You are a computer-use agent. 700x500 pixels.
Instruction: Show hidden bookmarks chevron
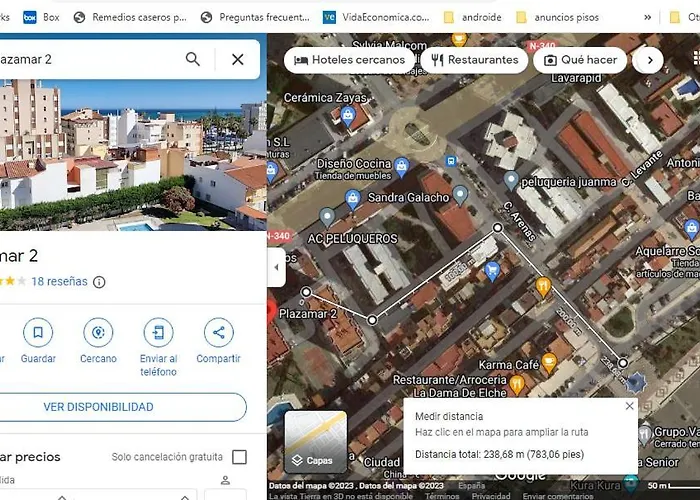(x=647, y=17)
